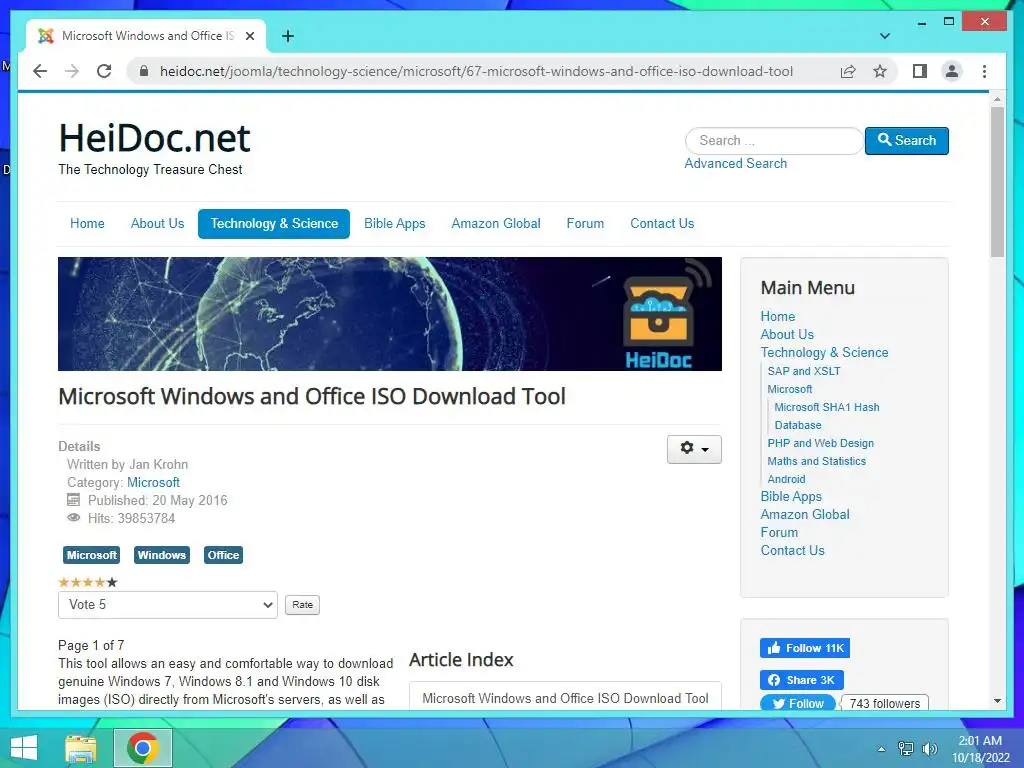1024x768 pixels.
Task: Open the browser side panel icon
Action: (920, 71)
